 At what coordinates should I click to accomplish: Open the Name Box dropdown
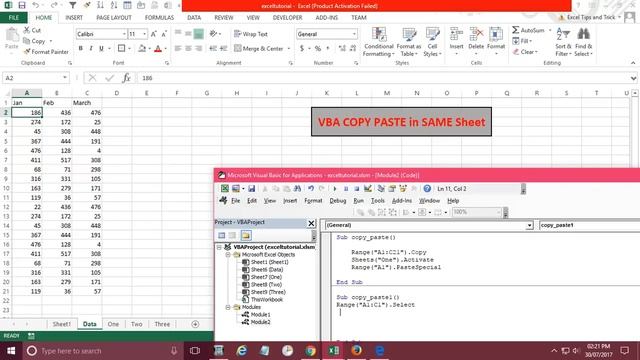pyautogui.click(x=64, y=78)
